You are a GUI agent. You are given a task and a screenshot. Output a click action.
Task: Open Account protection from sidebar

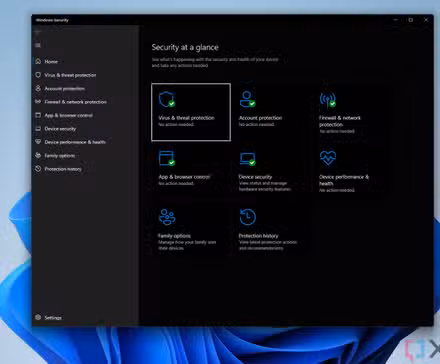pos(65,89)
